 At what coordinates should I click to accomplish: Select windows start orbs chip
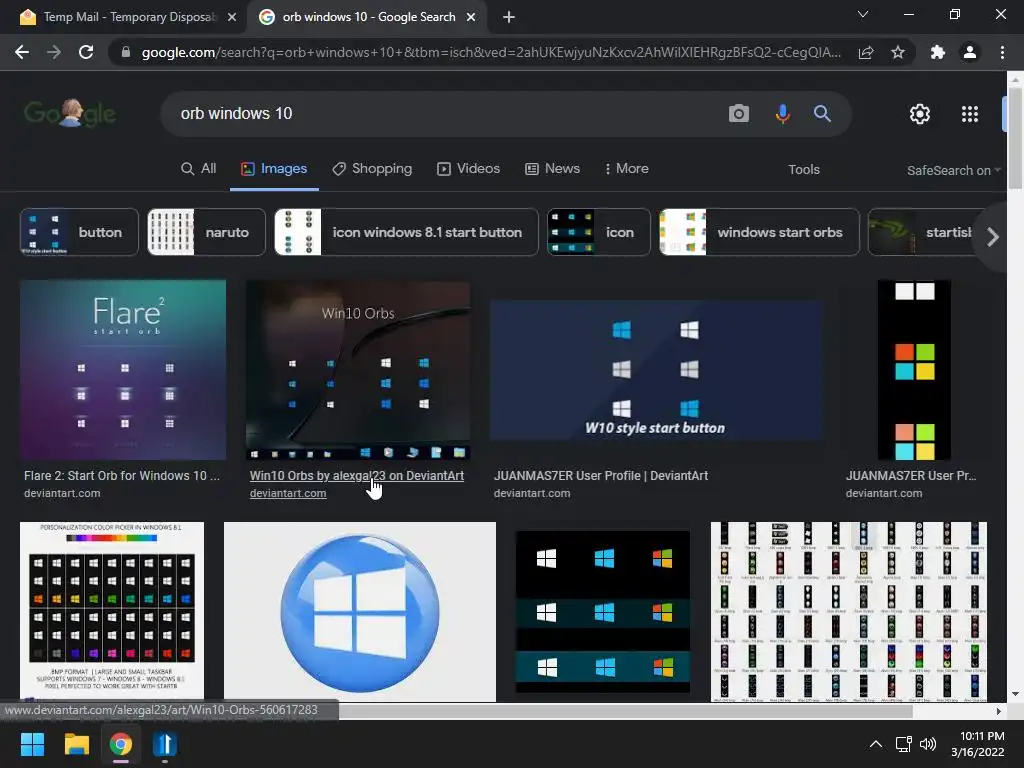[x=759, y=232]
